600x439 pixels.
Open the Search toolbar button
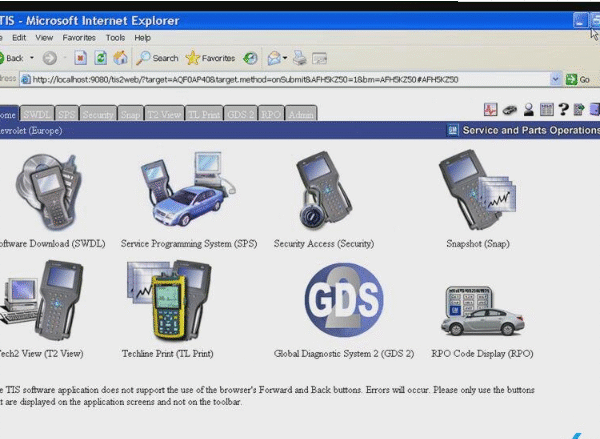(x=157, y=58)
